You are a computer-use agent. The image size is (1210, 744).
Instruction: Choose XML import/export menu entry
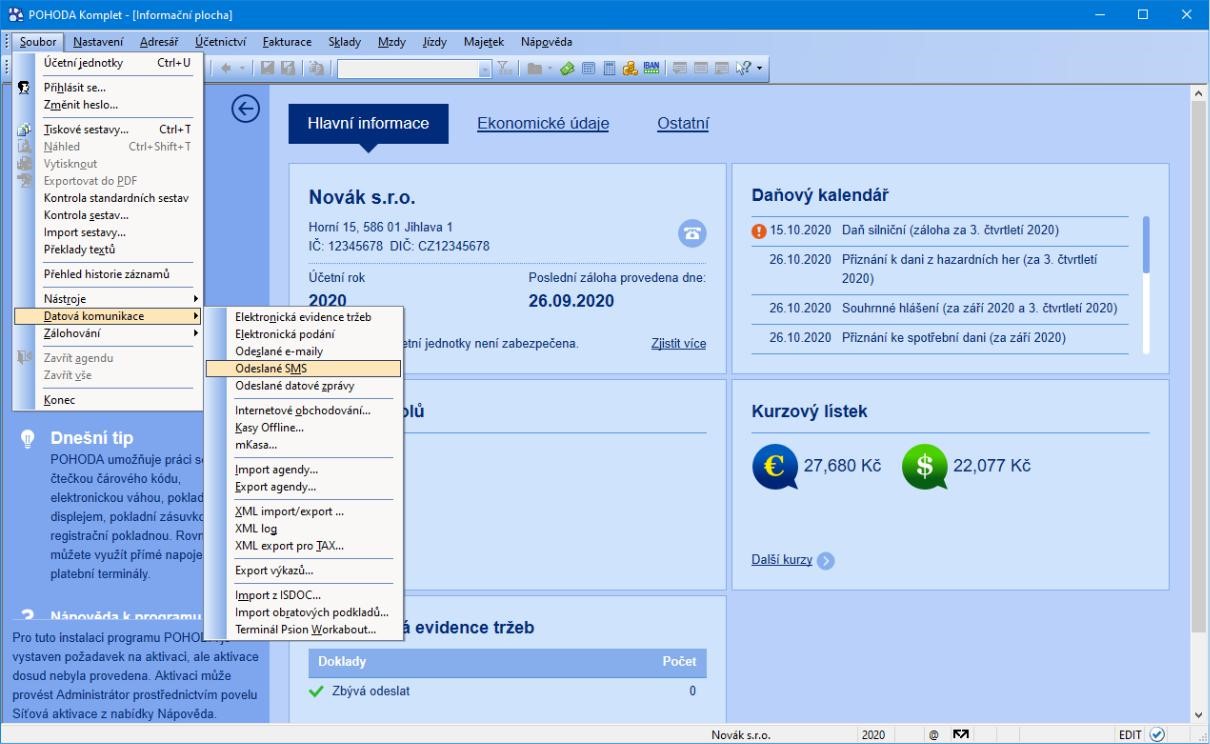coord(303,511)
